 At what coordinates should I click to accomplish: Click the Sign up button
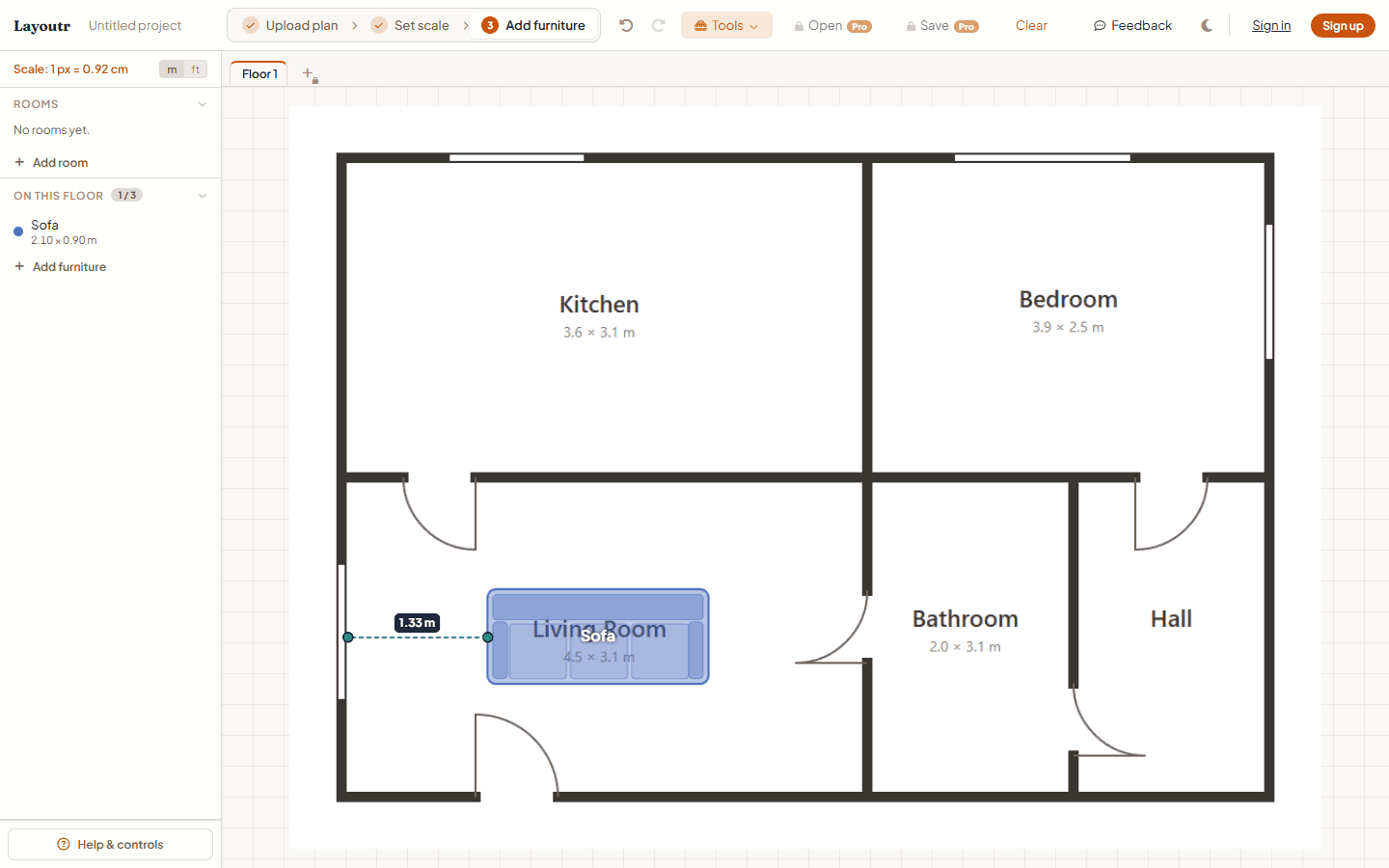click(1343, 25)
